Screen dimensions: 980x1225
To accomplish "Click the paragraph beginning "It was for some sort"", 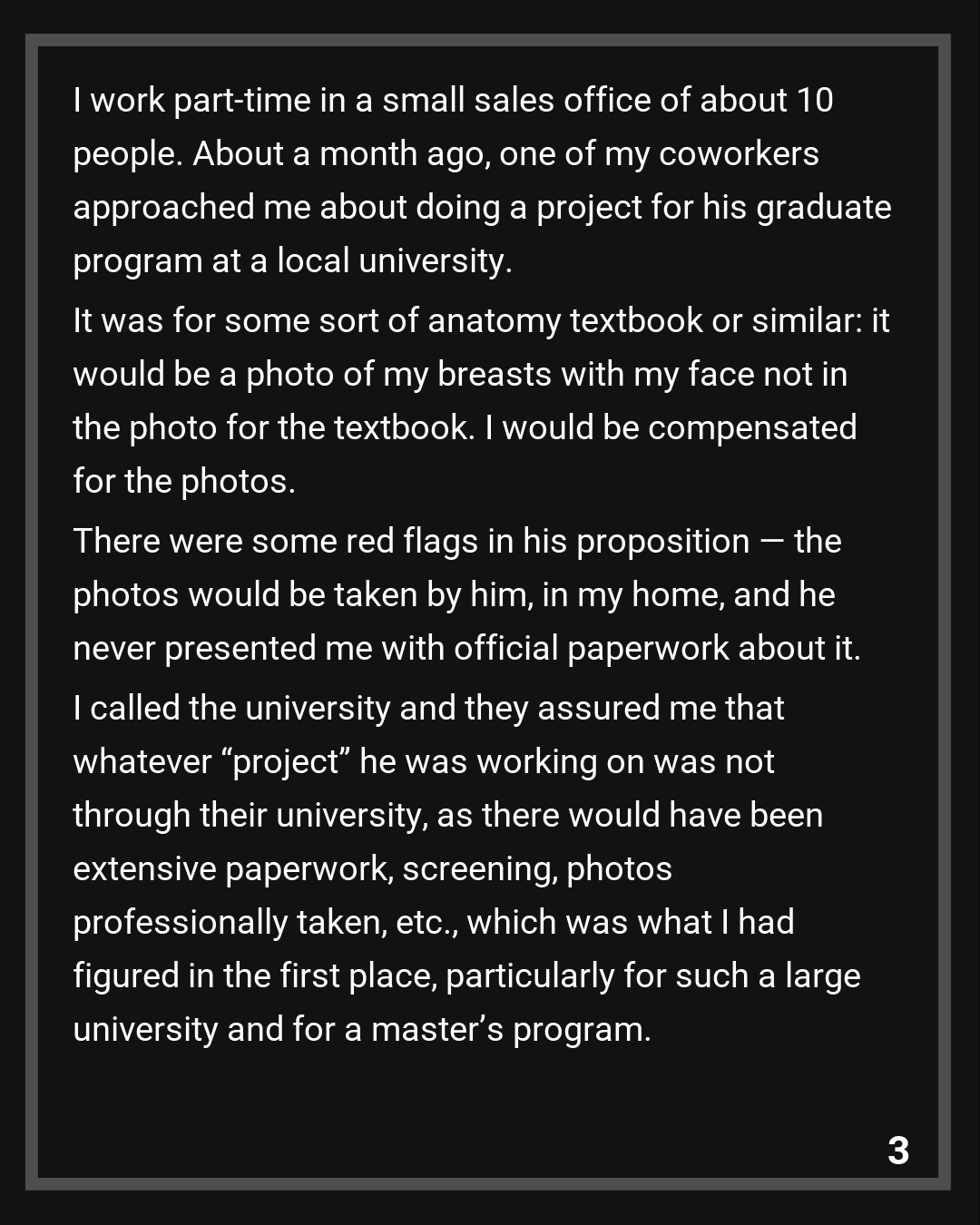I will [481, 400].
